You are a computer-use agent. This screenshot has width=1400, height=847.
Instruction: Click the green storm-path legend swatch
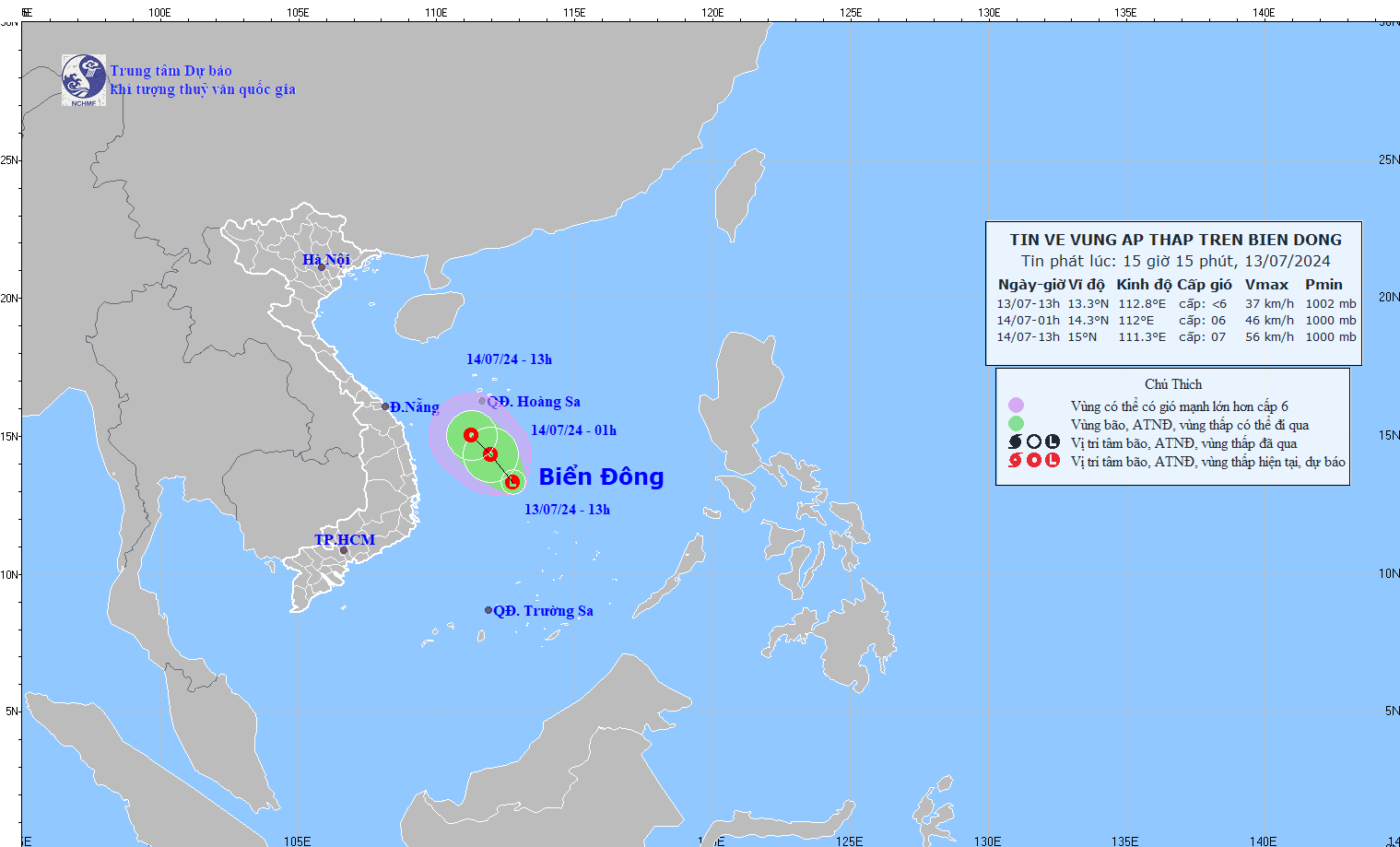(1016, 424)
